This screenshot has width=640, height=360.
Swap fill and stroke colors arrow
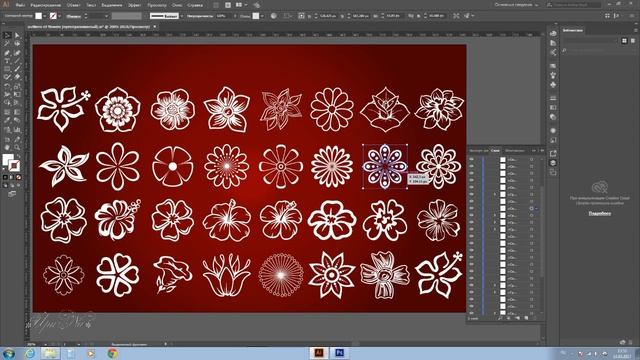click(x=18, y=156)
